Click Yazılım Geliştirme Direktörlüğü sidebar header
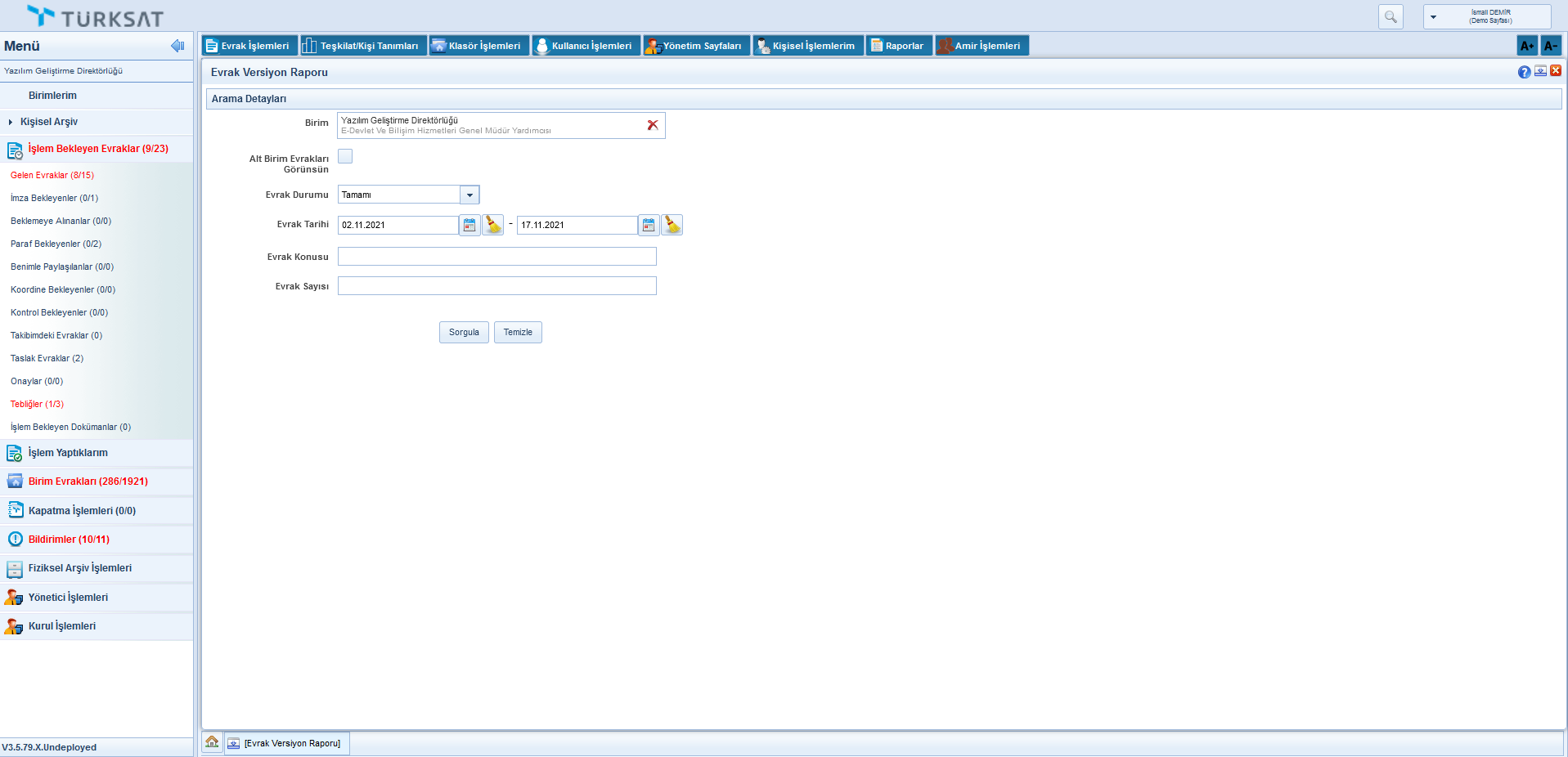 coord(63,71)
